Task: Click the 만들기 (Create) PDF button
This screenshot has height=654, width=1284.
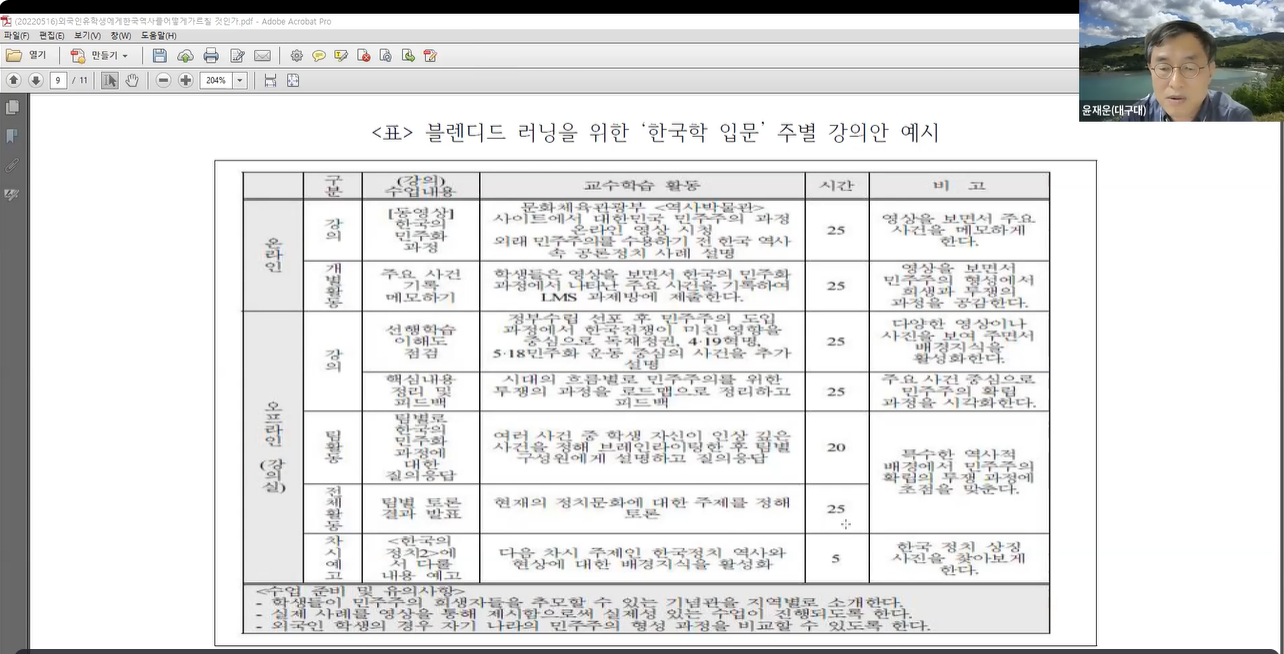Action: pyautogui.click(x=99, y=55)
